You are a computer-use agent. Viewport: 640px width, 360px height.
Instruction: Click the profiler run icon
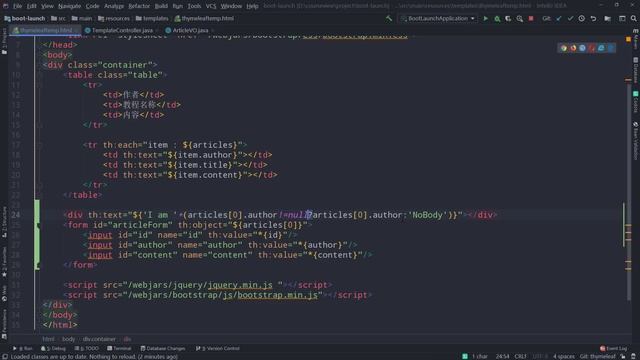[x=520, y=18]
